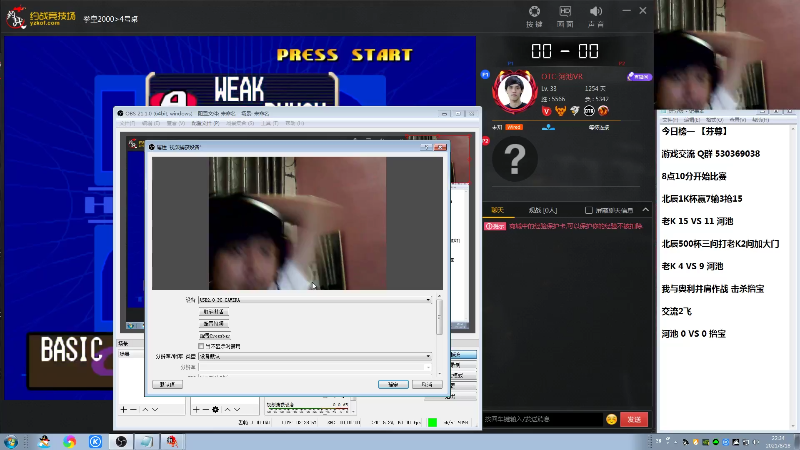Move scene down with the arrow

pos(155,410)
